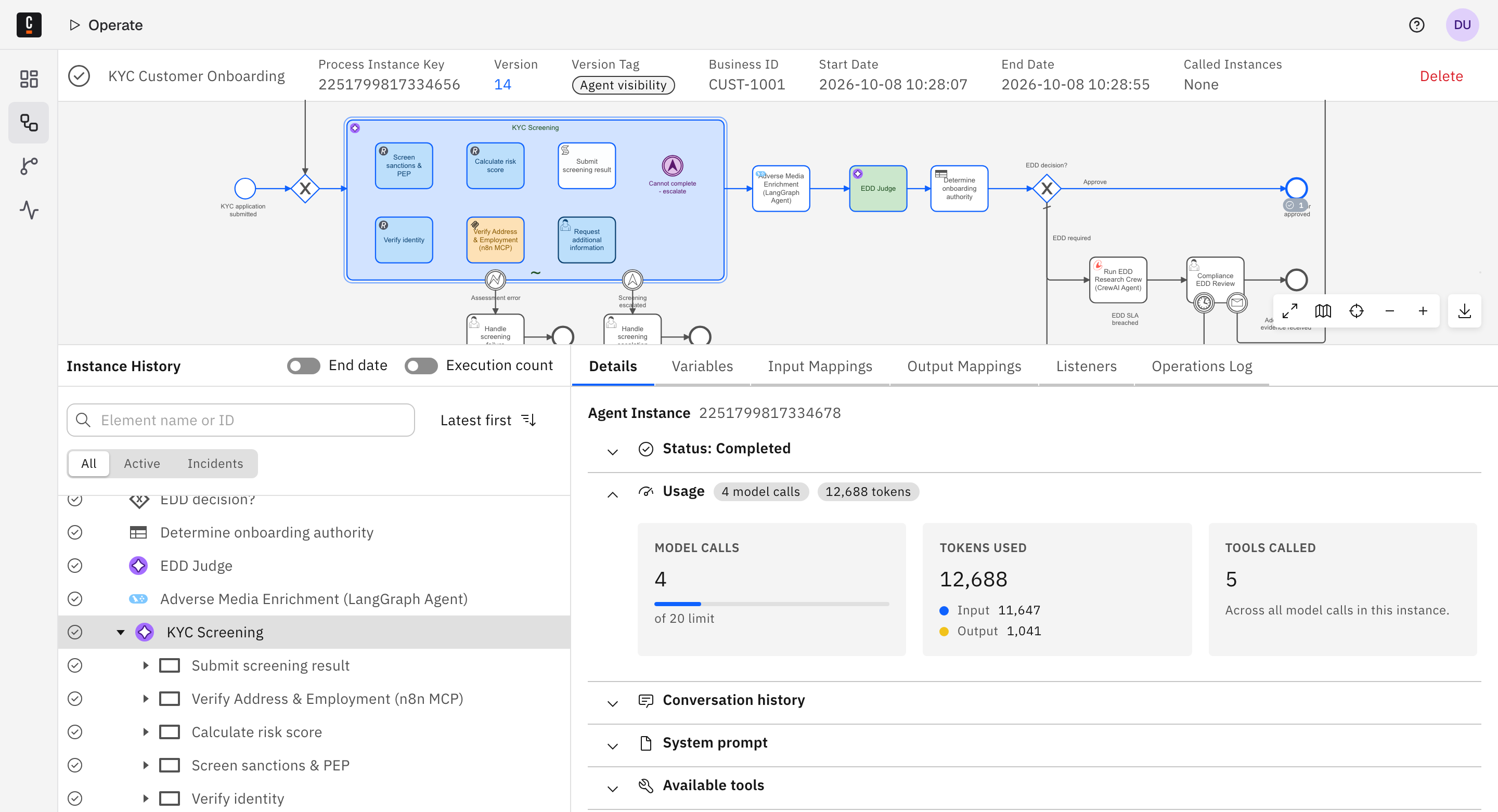Open the Processes sidebar icon
Image resolution: width=1498 pixels, height=812 pixels.
tap(29, 123)
